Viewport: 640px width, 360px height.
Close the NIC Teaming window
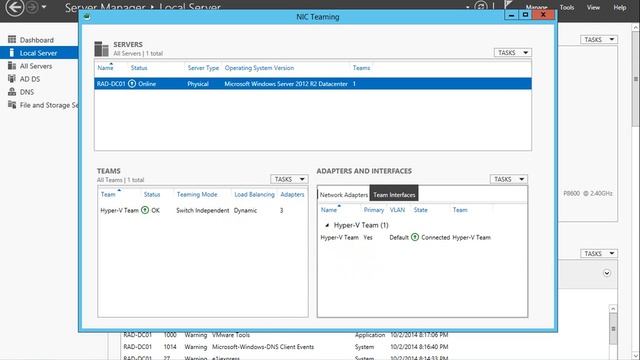pyautogui.click(x=543, y=15)
